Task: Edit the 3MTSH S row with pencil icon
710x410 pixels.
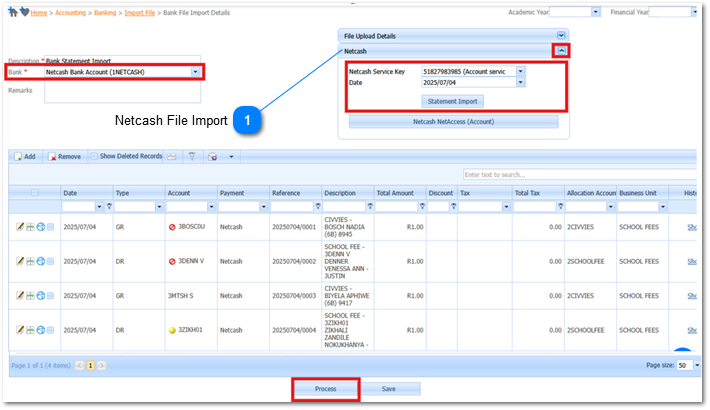Action: click(x=20, y=296)
